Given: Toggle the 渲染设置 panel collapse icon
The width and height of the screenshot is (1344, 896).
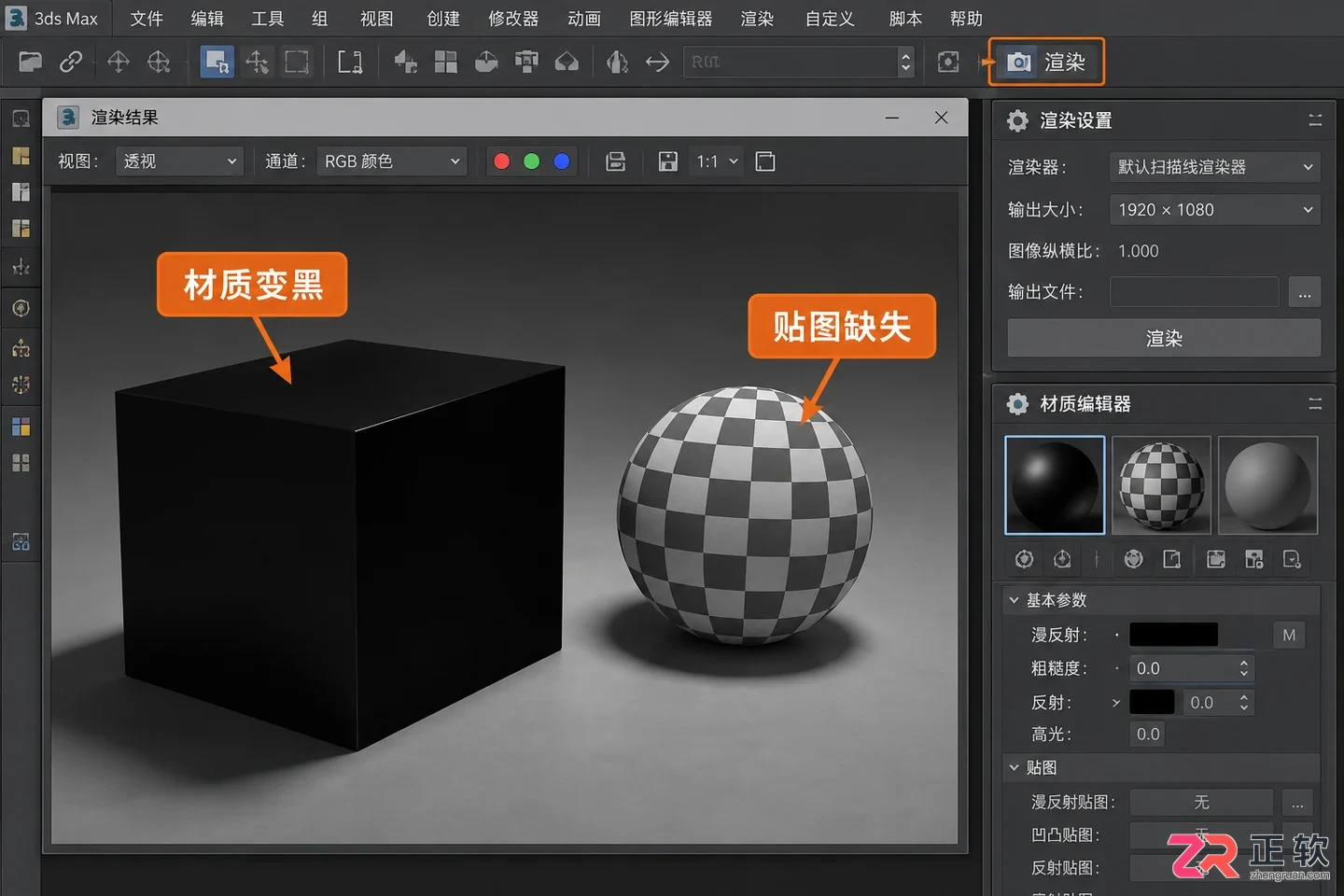Looking at the screenshot, I should click(1315, 120).
